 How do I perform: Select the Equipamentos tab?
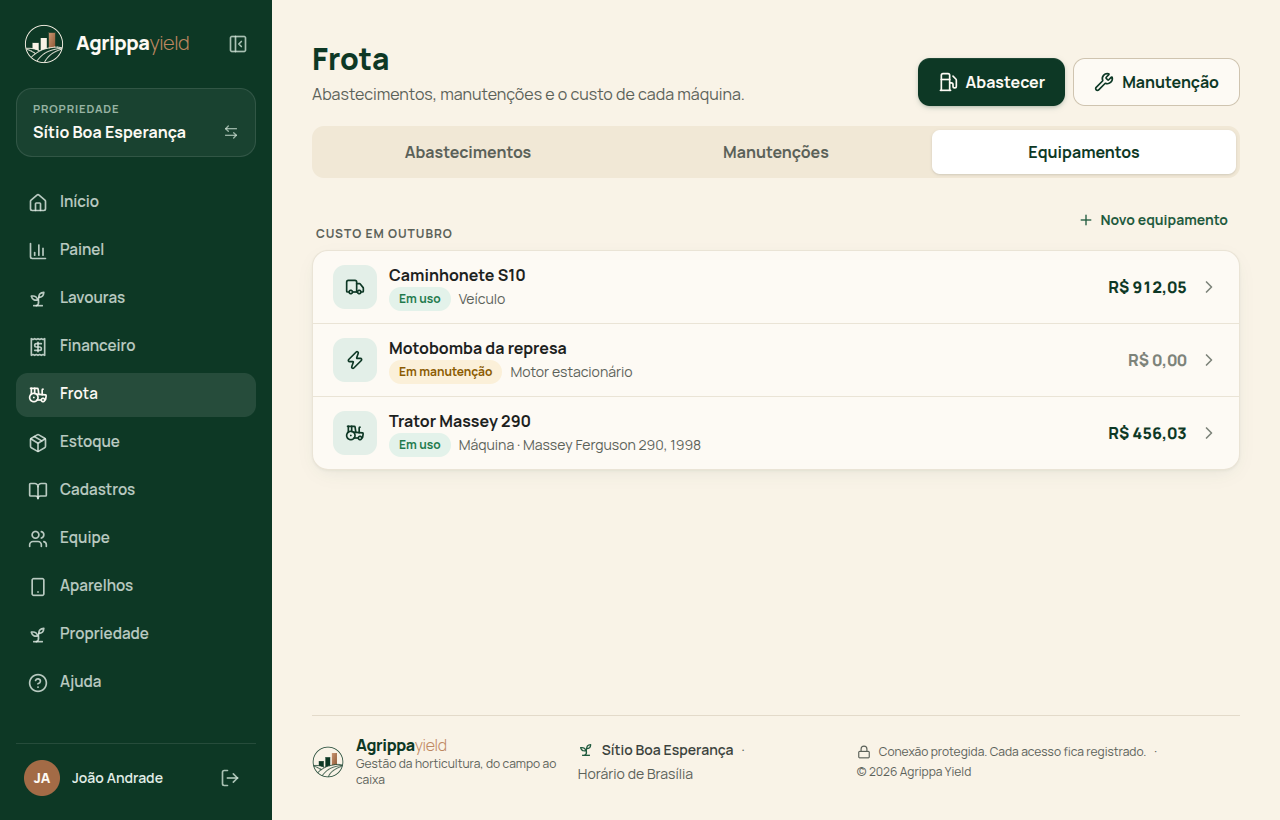1084,152
